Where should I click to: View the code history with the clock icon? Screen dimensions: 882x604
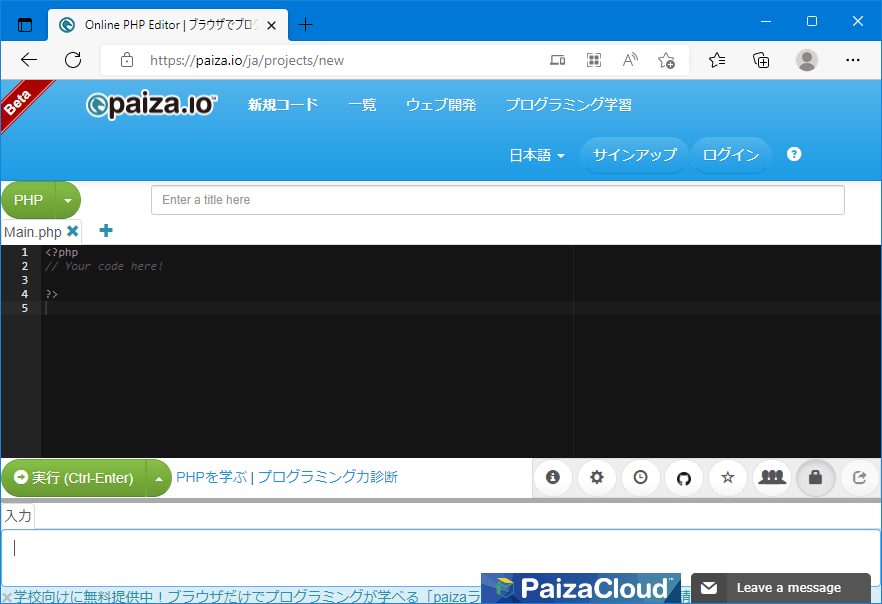point(640,478)
